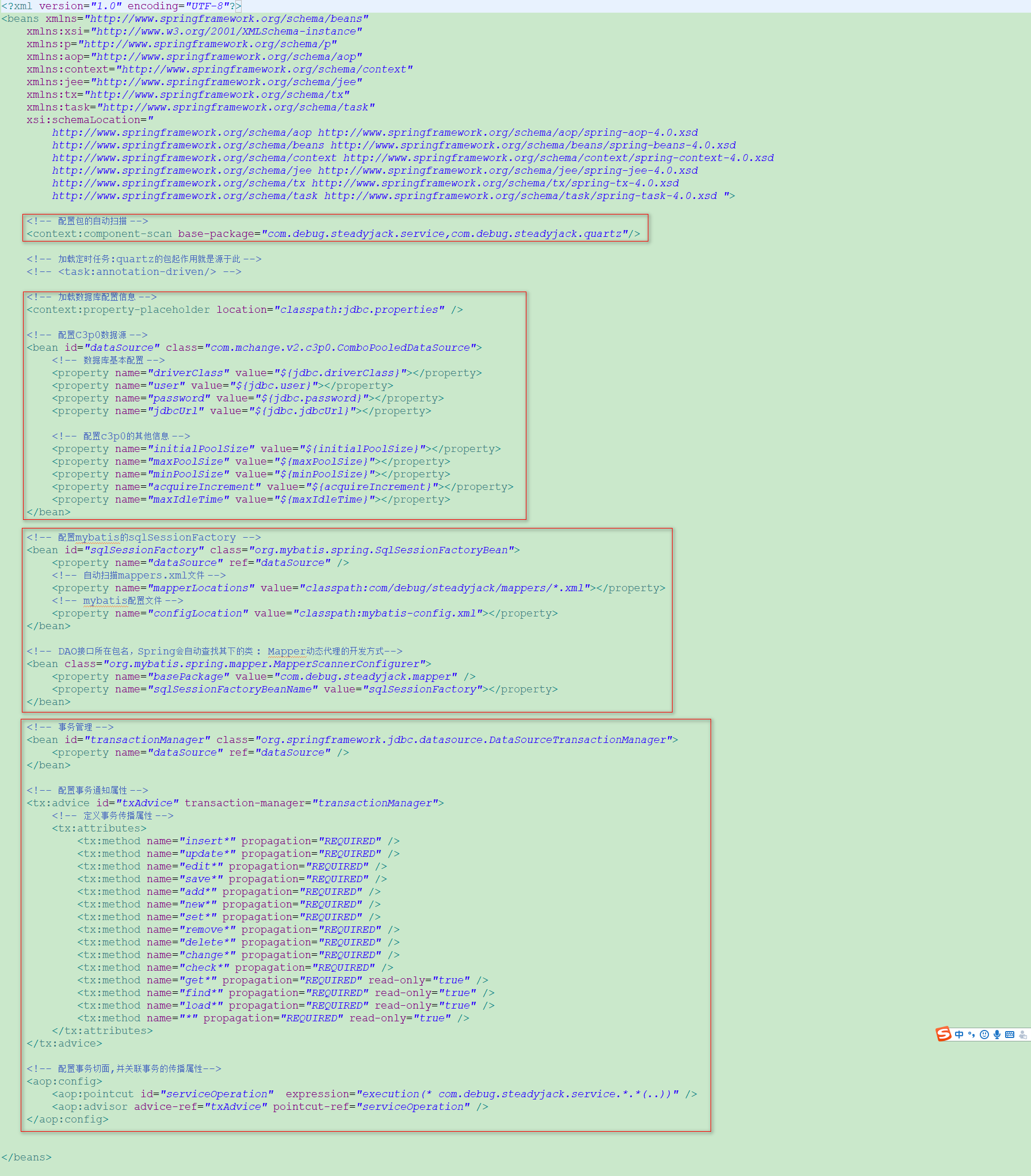Click the '${jdbc.jdbcUrl}' value
This screenshot has width=1031, height=1176.
coord(303,411)
